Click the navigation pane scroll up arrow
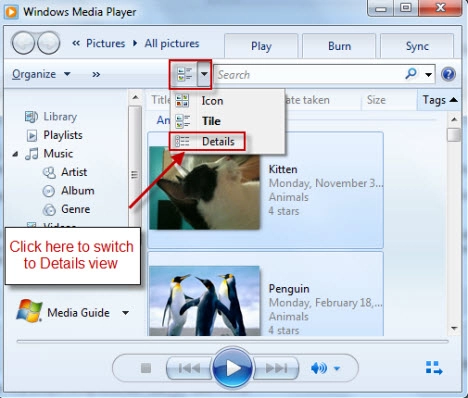Viewport: 468px width, 398px height. coord(135,97)
